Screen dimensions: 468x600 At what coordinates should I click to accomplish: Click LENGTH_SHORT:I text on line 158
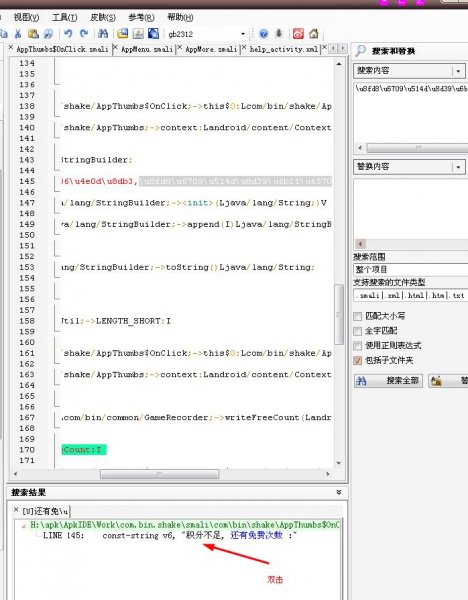click(133, 321)
